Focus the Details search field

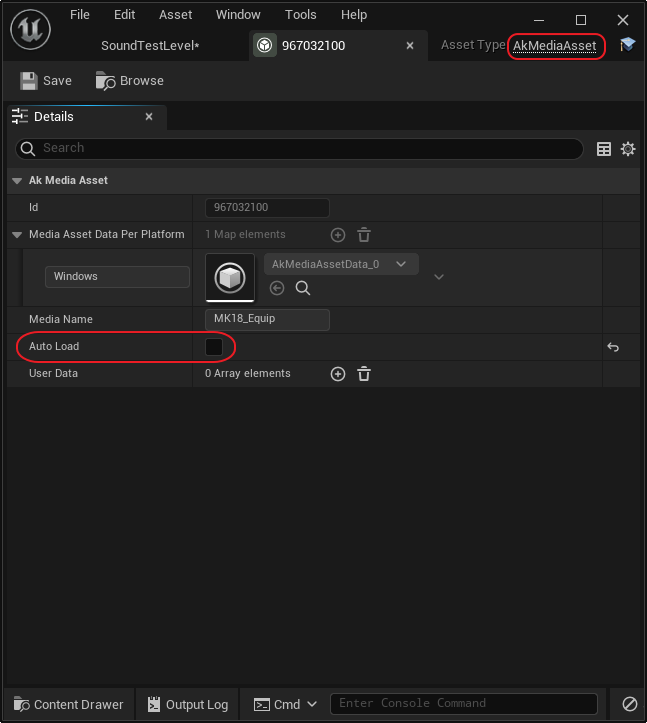pyautogui.click(x=300, y=148)
